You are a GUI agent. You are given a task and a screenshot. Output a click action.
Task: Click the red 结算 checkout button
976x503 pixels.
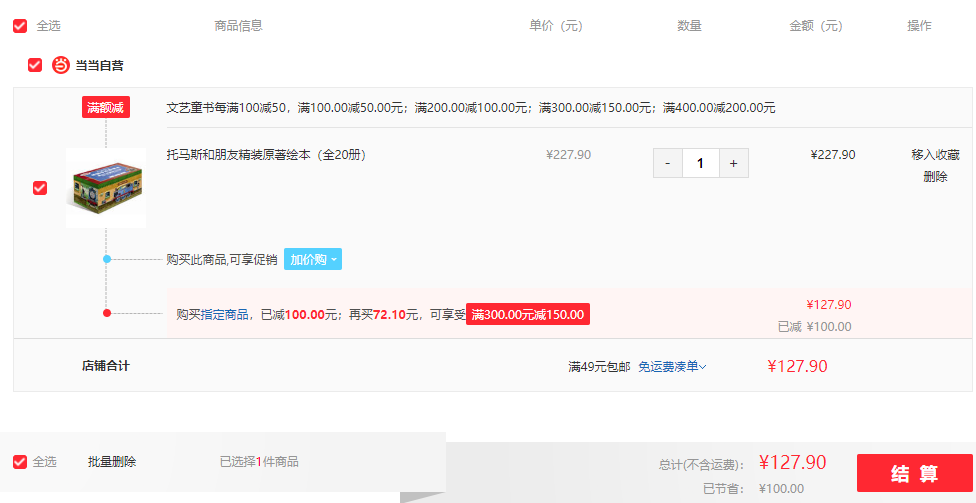coord(914,473)
